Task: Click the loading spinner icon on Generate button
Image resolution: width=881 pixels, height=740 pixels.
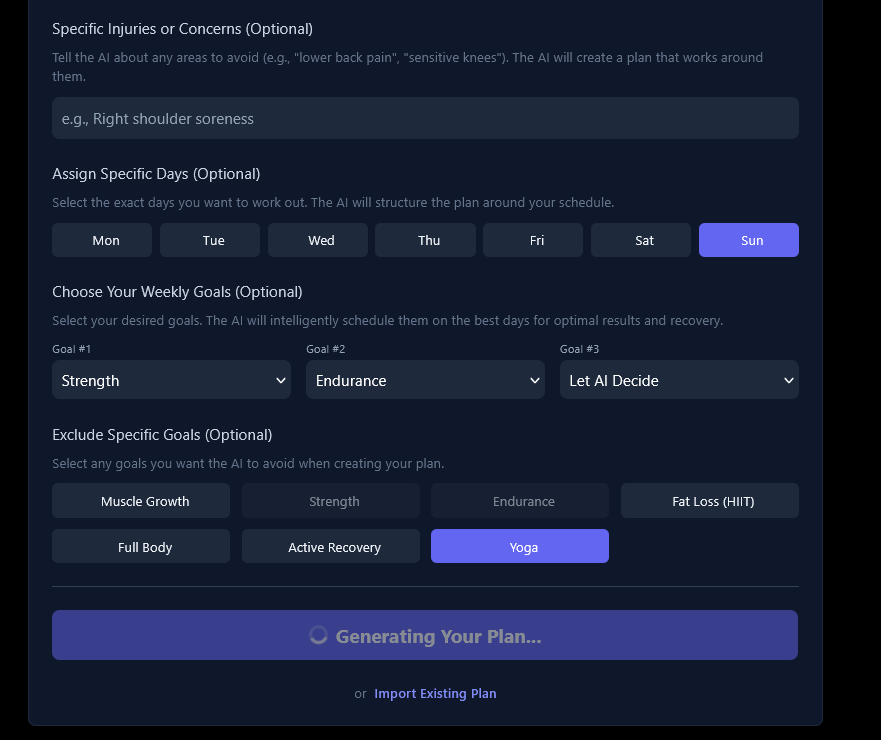Action: 319,635
